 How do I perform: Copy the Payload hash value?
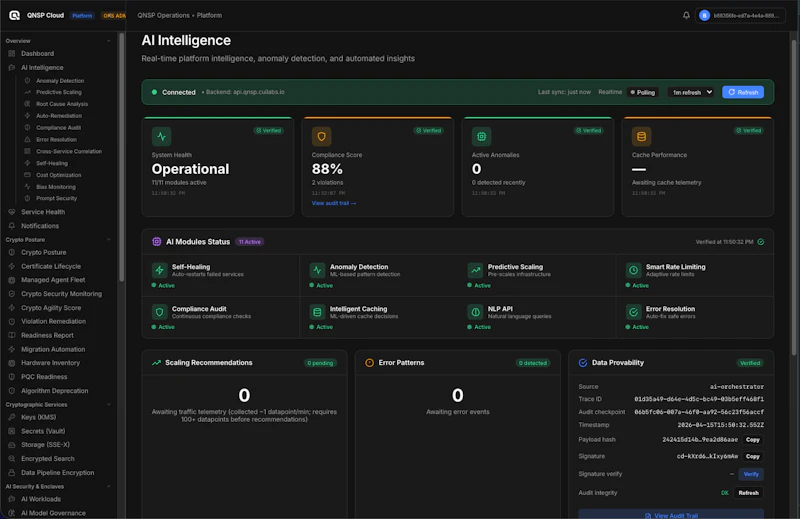click(x=753, y=440)
